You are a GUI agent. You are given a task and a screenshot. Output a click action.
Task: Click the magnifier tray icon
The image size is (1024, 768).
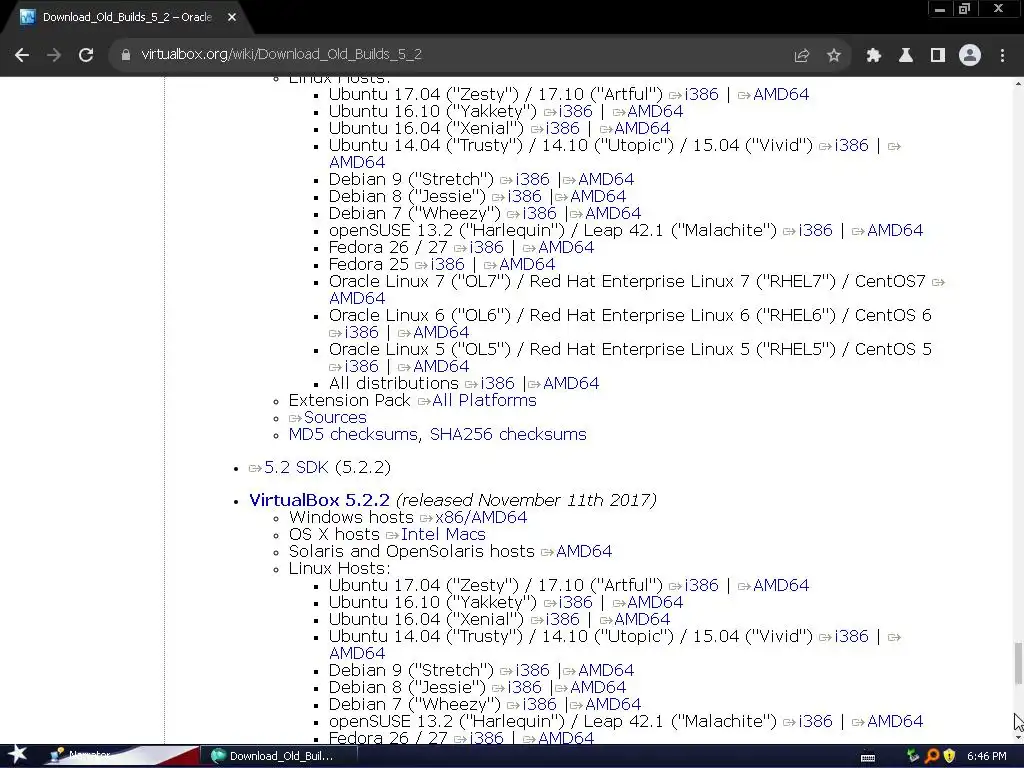(931, 756)
